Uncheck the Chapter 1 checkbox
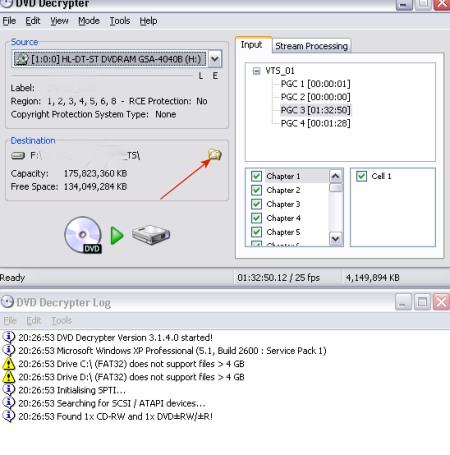The image size is (450, 455). coord(256,176)
